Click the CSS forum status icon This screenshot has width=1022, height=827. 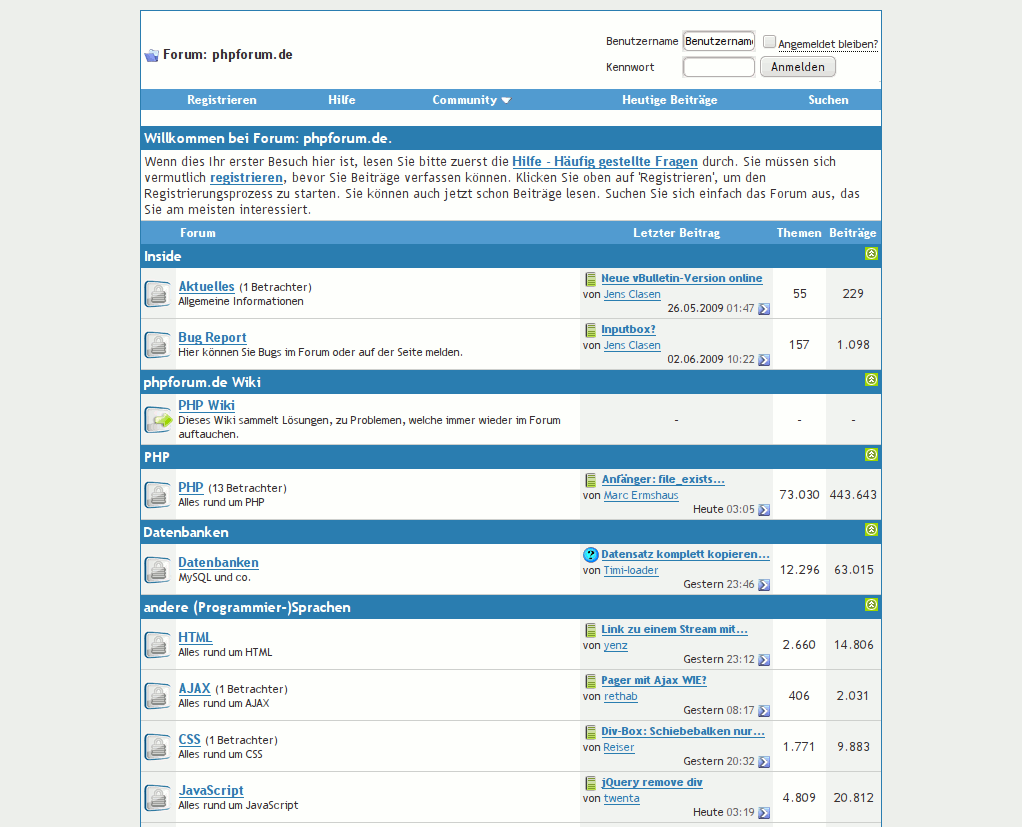(x=157, y=747)
